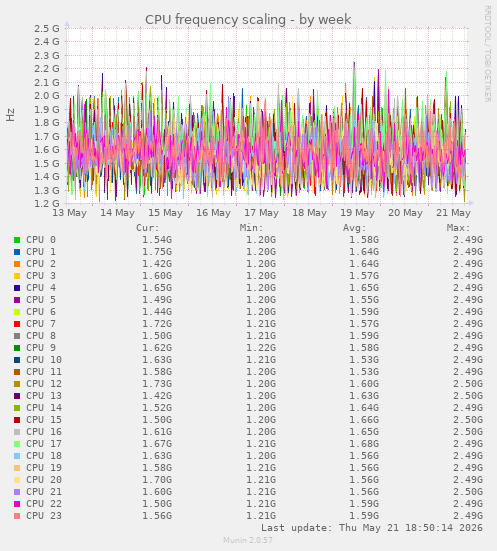
Task: Click the '13 May' x-axis label
Action: pyautogui.click(x=69, y=213)
